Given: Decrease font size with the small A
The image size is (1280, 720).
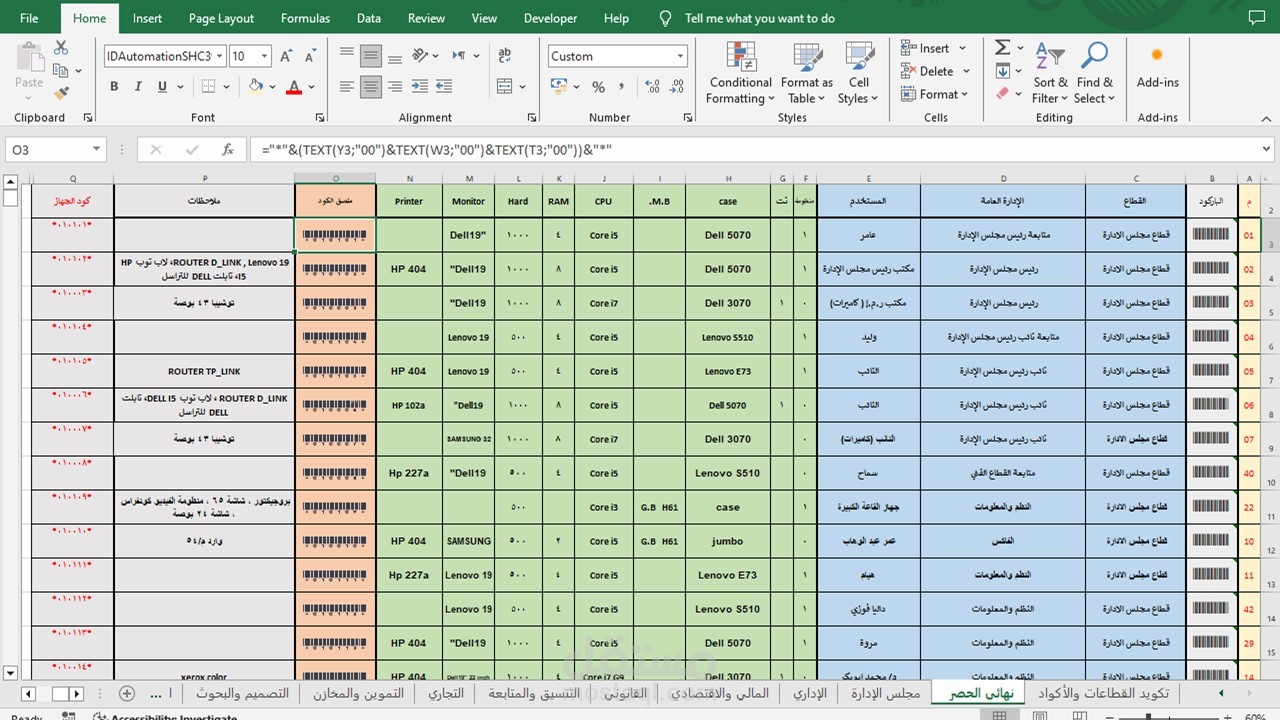Looking at the screenshot, I should (x=310, y=56).
